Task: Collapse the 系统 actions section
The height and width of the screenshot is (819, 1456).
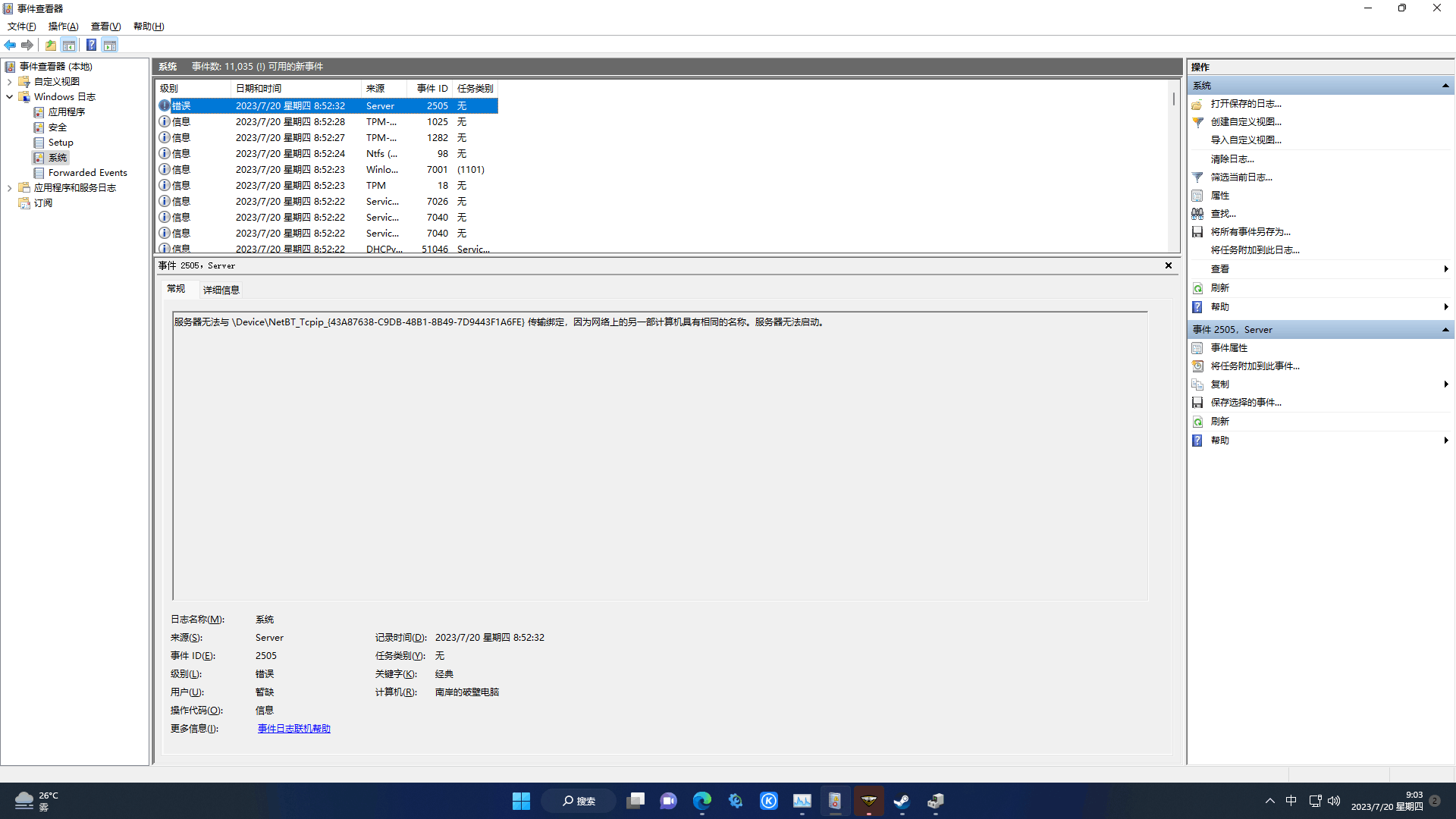Action: coord(1445,86)
